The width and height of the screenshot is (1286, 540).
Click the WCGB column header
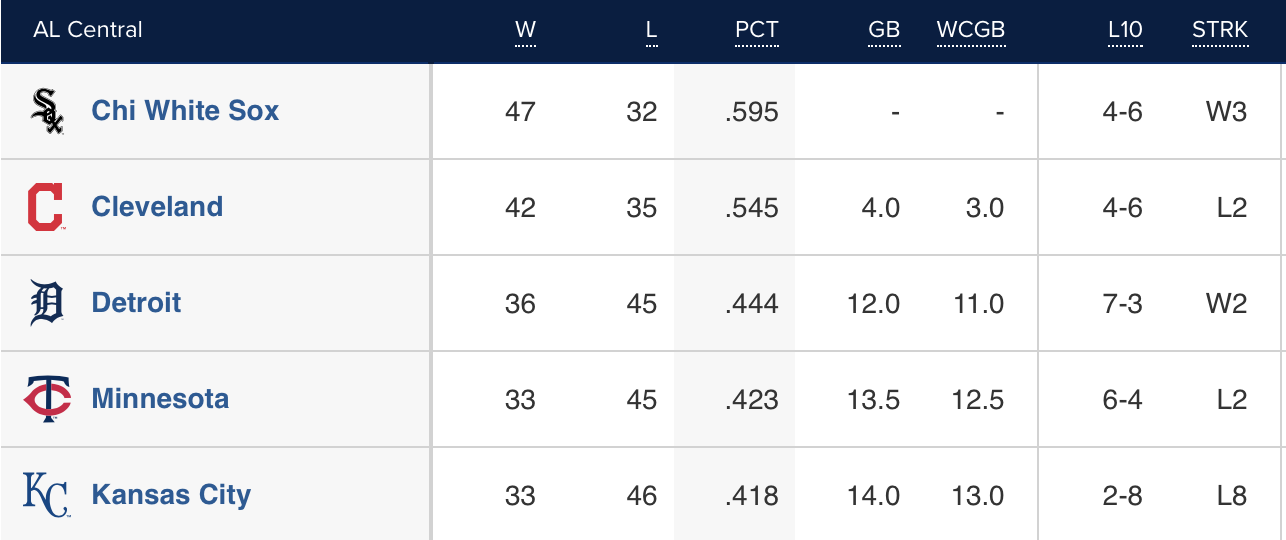pyautogui.click(x=970, y=30)
